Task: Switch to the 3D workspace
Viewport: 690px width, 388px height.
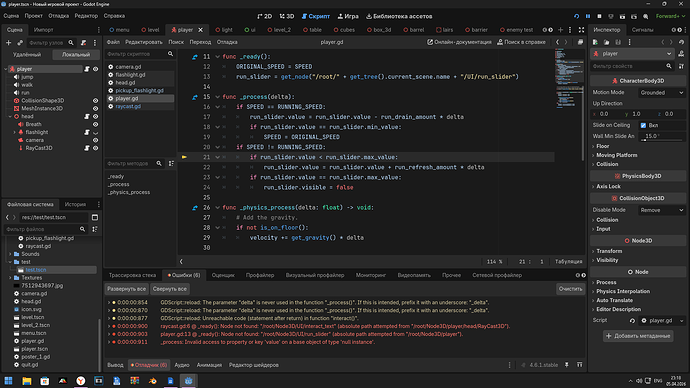Action: point(287,16)
